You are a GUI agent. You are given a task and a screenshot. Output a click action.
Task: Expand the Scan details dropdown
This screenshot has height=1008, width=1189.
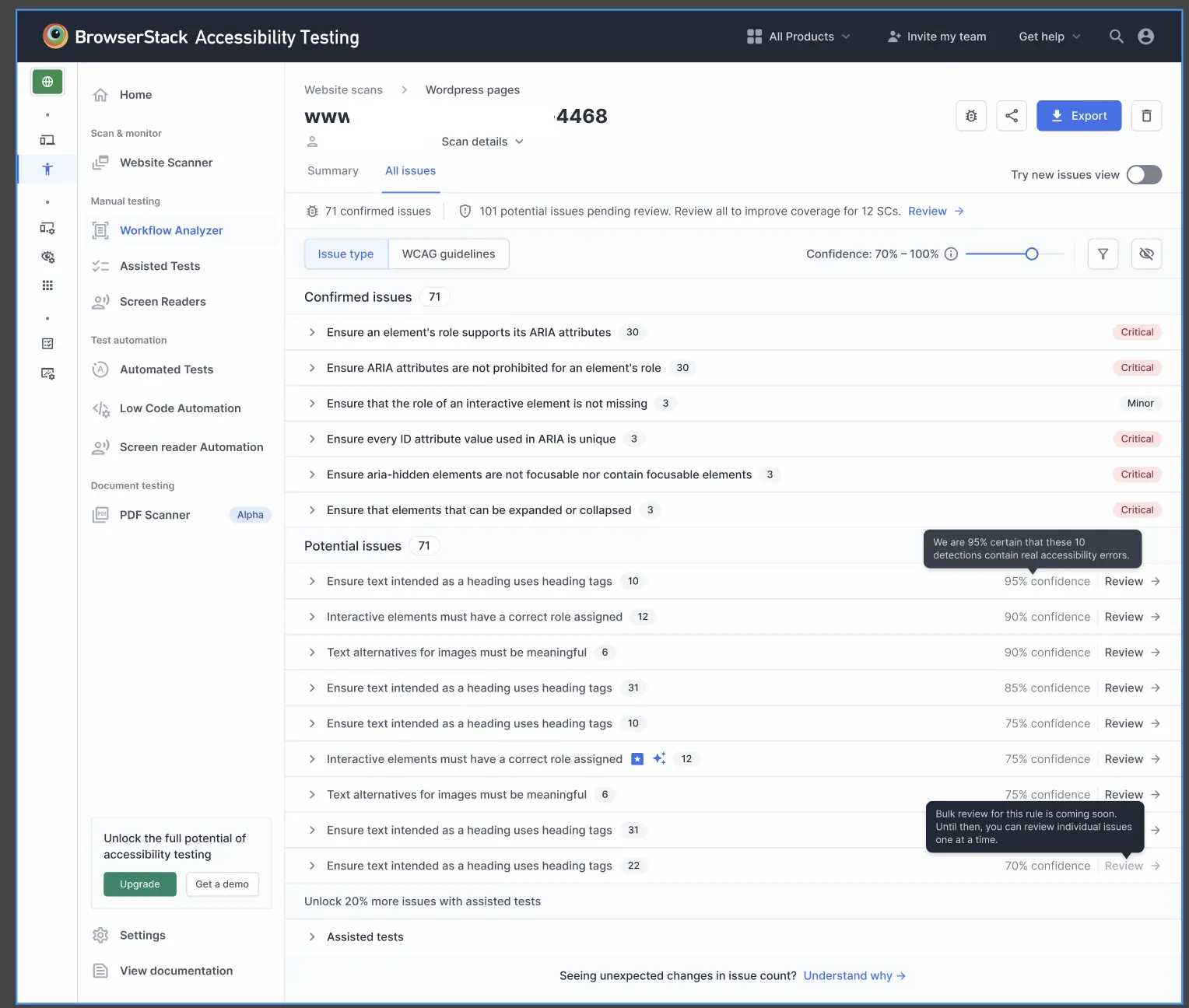pyautogui.click(x=482, y=142)
